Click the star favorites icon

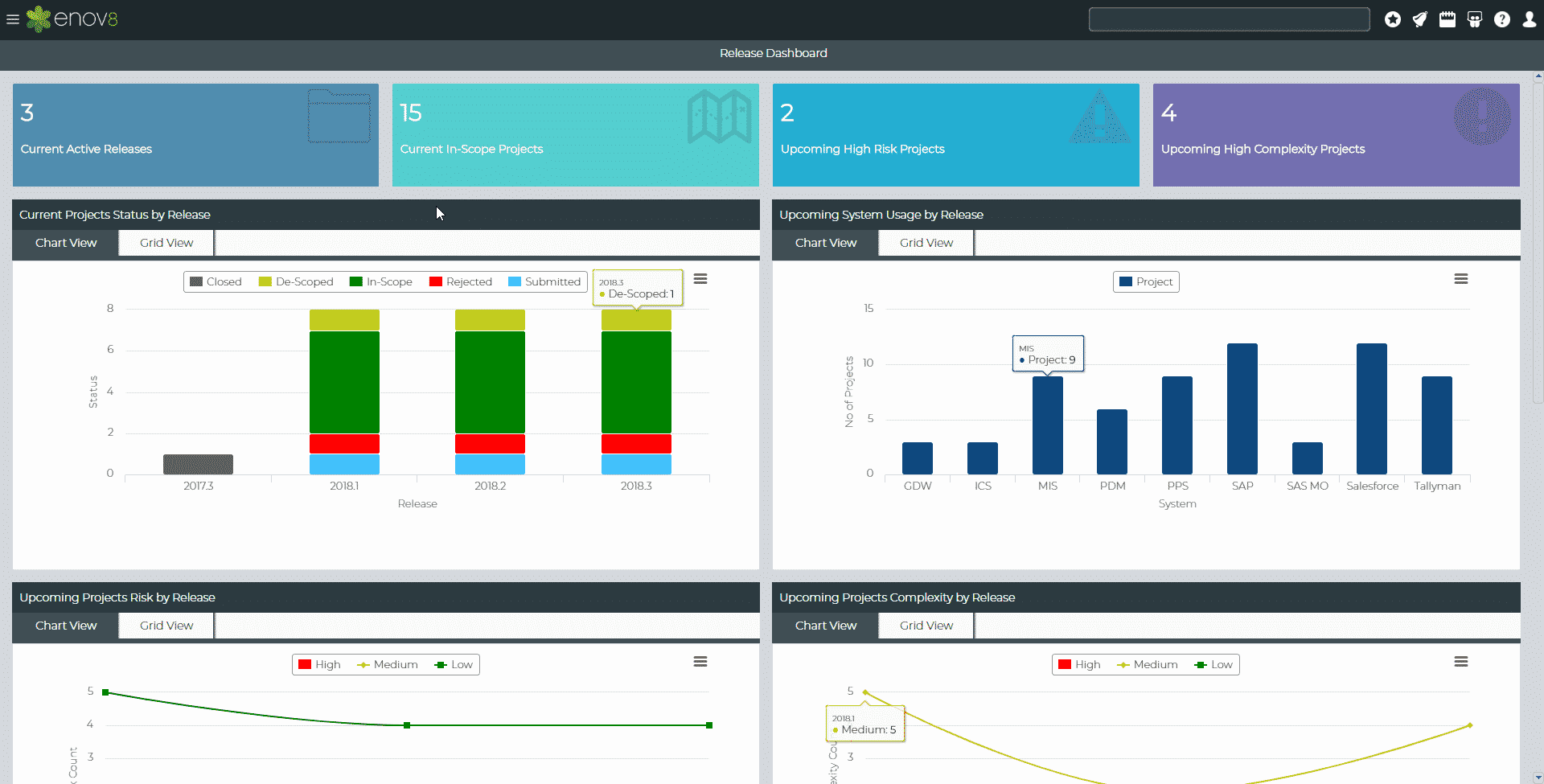click(1392, 19)
